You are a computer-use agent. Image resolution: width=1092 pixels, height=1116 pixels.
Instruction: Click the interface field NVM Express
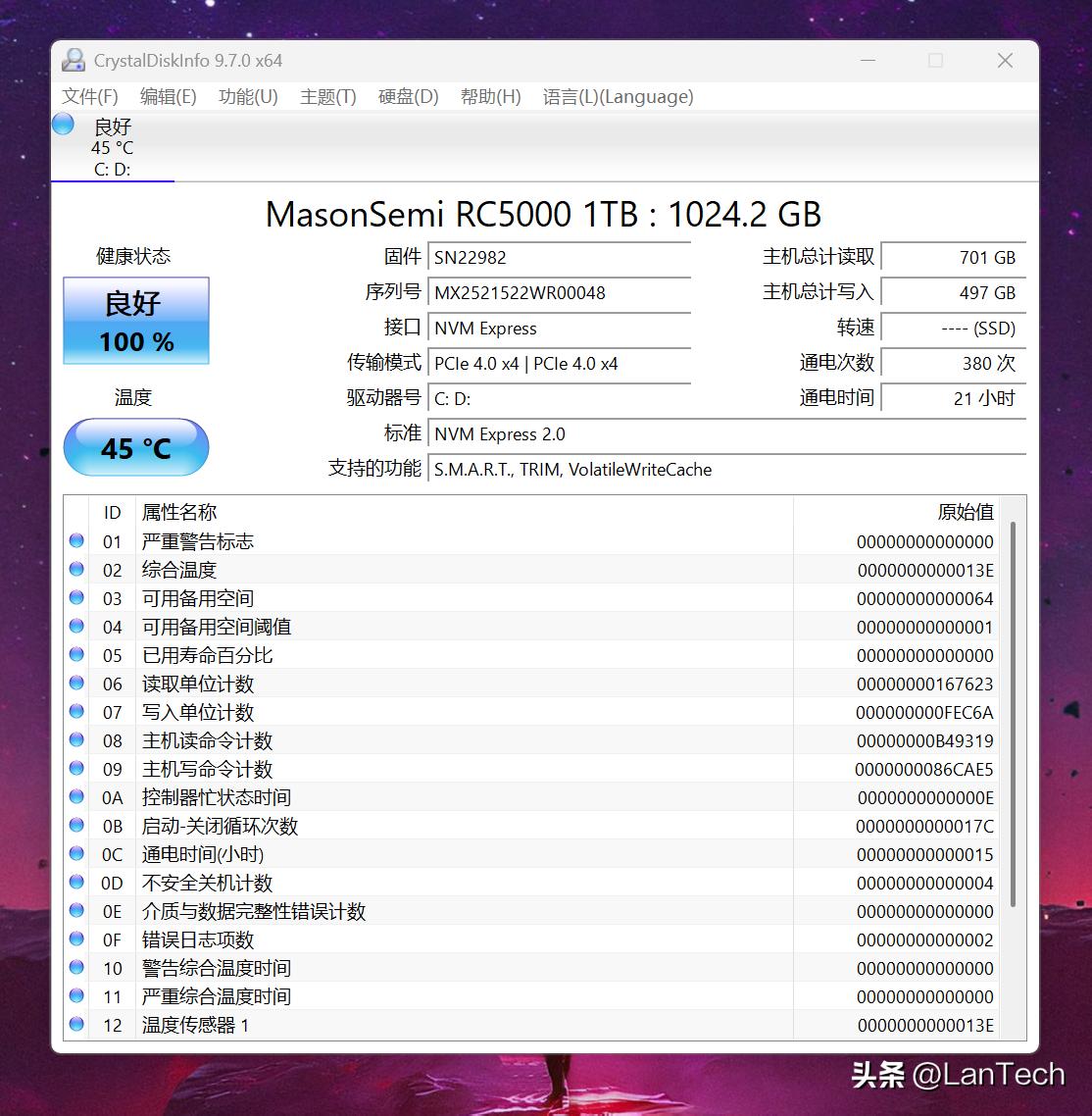click(559, 329)
